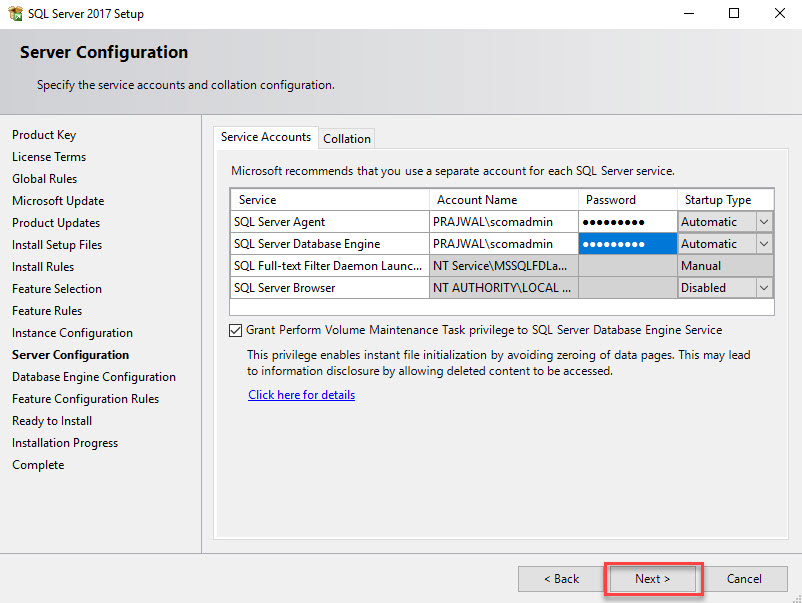This screenshot has width=802, height=603.
Task: Select Installation Progress step in sidebar
Action: pos(65,443)
